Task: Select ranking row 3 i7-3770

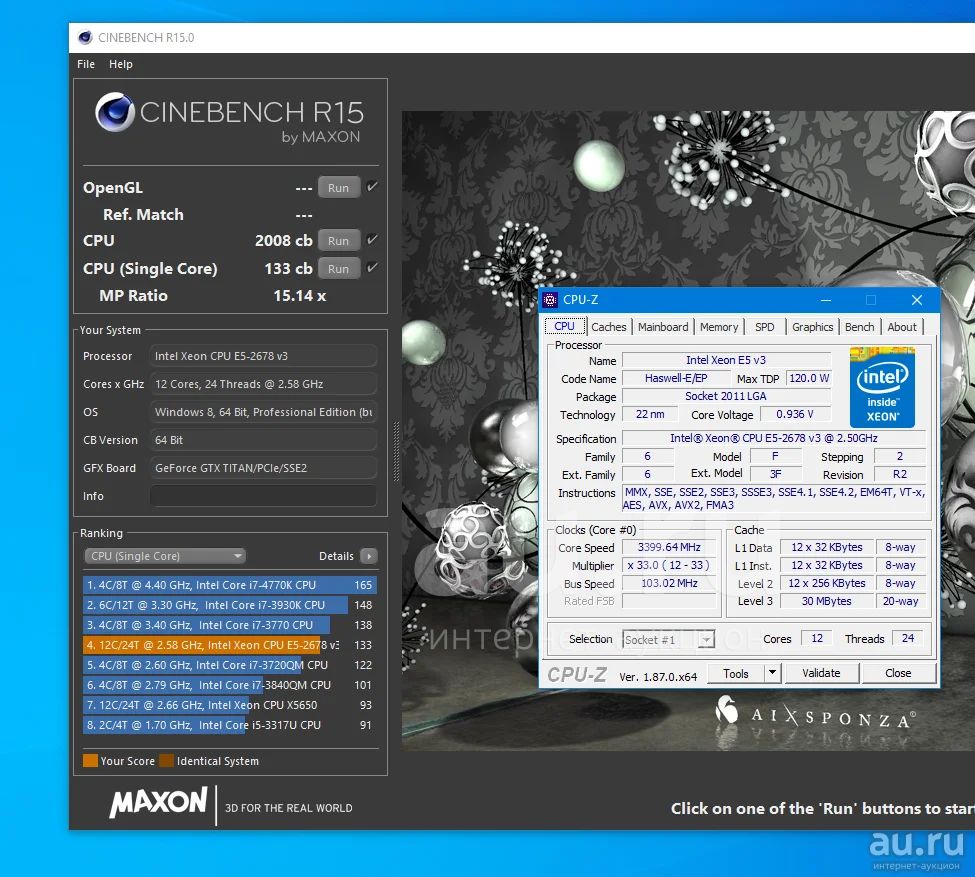Action: tap(230, 624)
